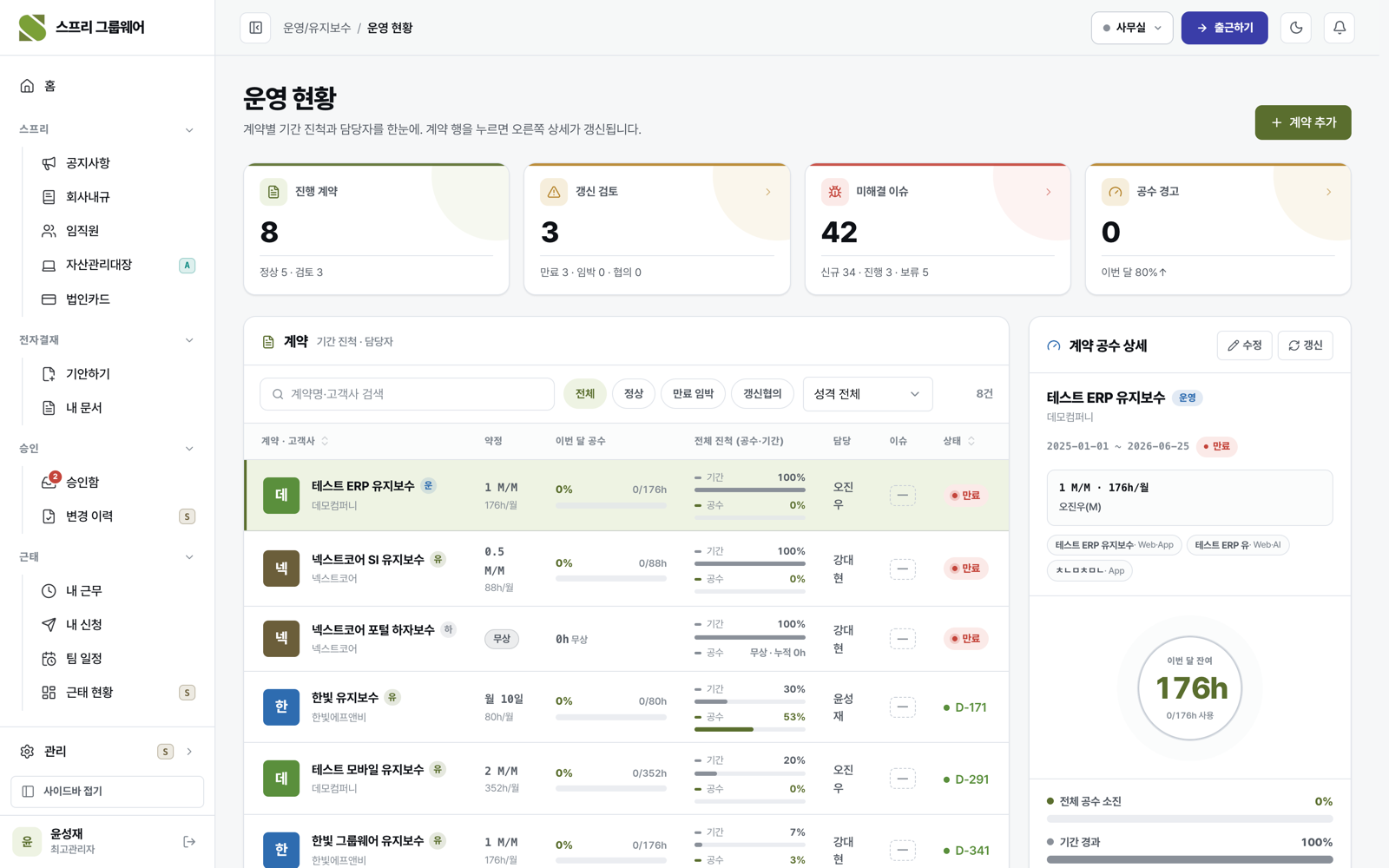
Task: Click the 출근하기 button
Action: point(1224,28)
